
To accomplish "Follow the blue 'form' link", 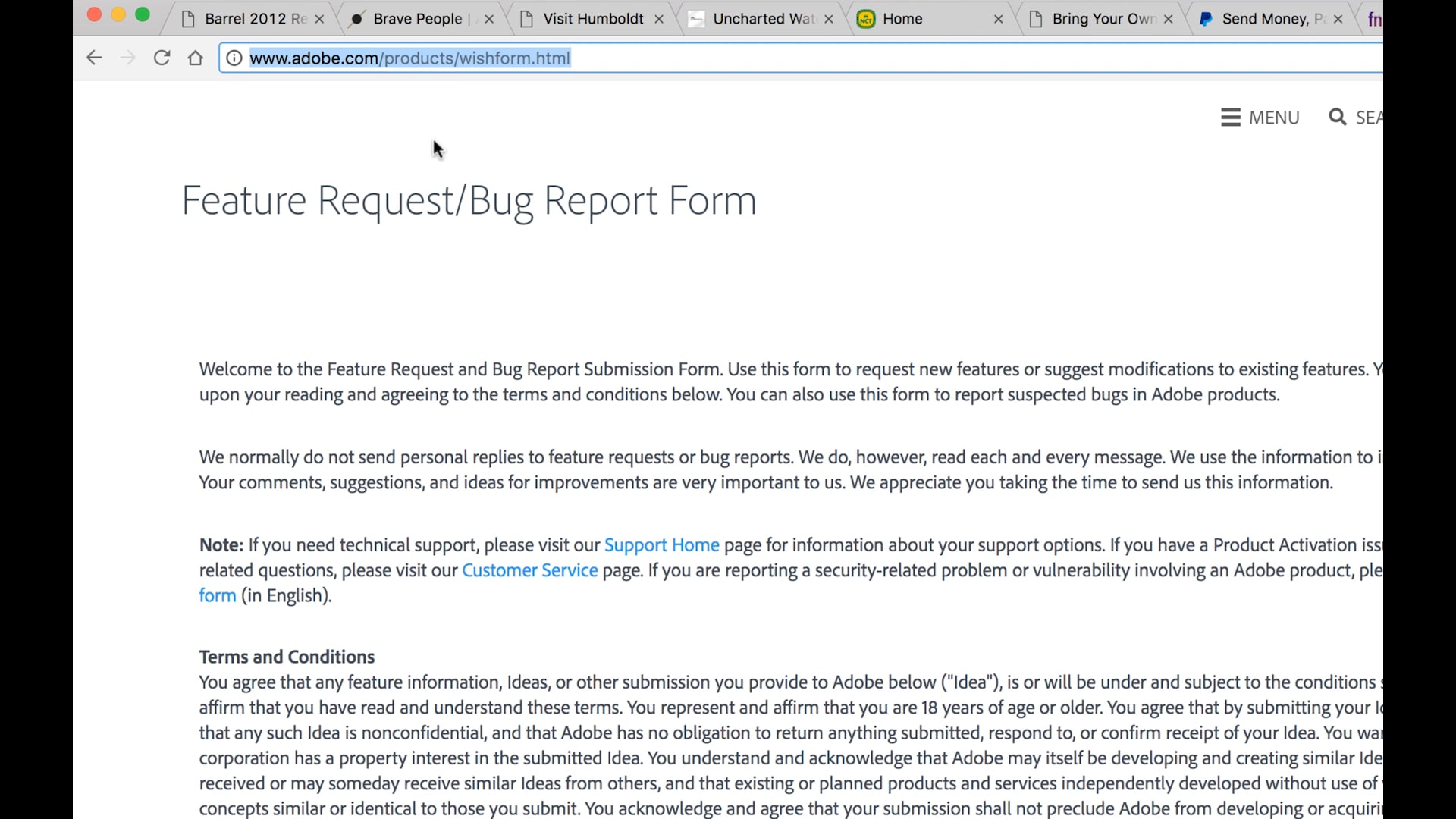I will (x=218, y=596).
